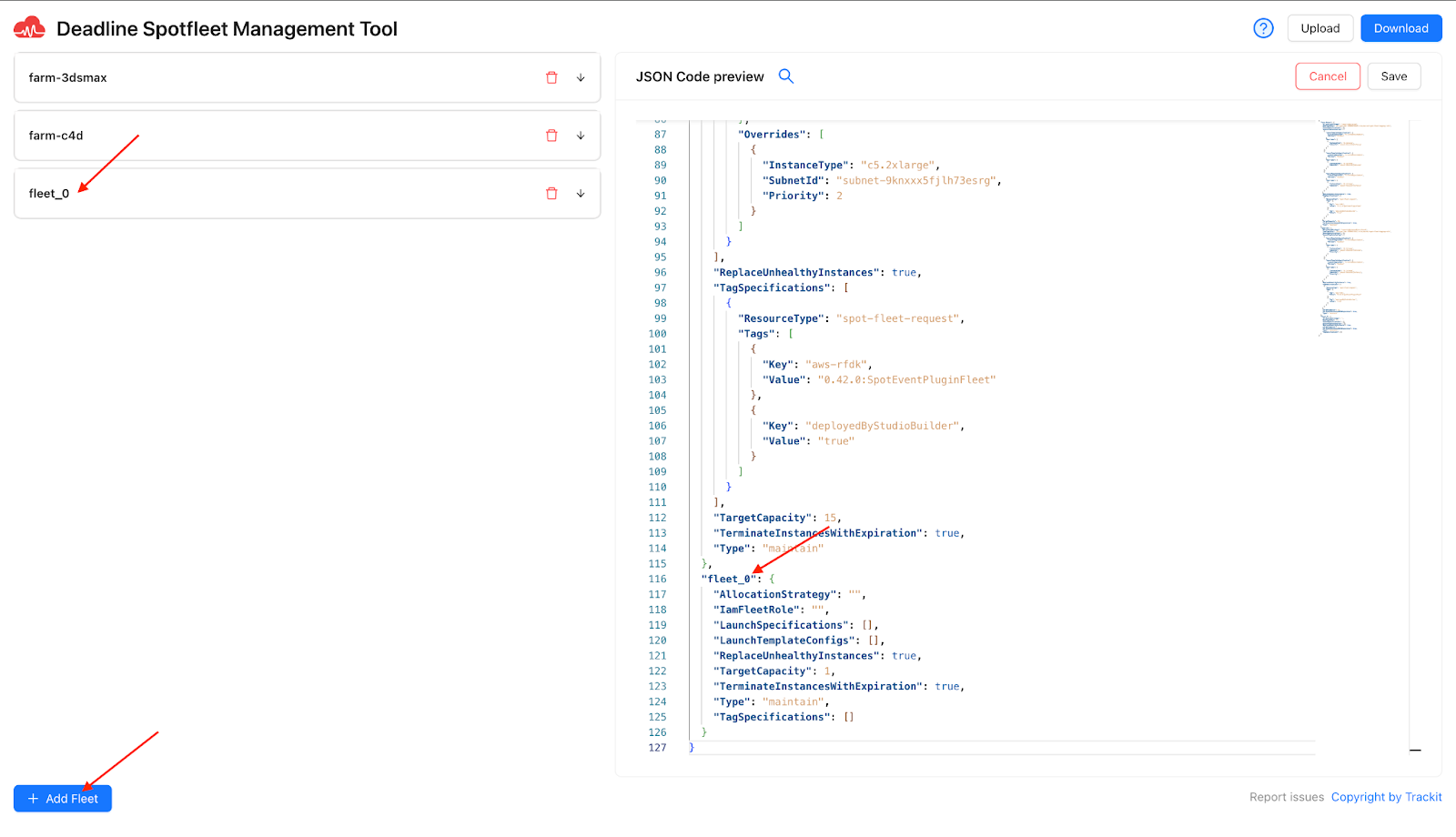1456x837 pixels.
Task: Open the Copyright by Trackit link
Action: tap(1387, 797)
